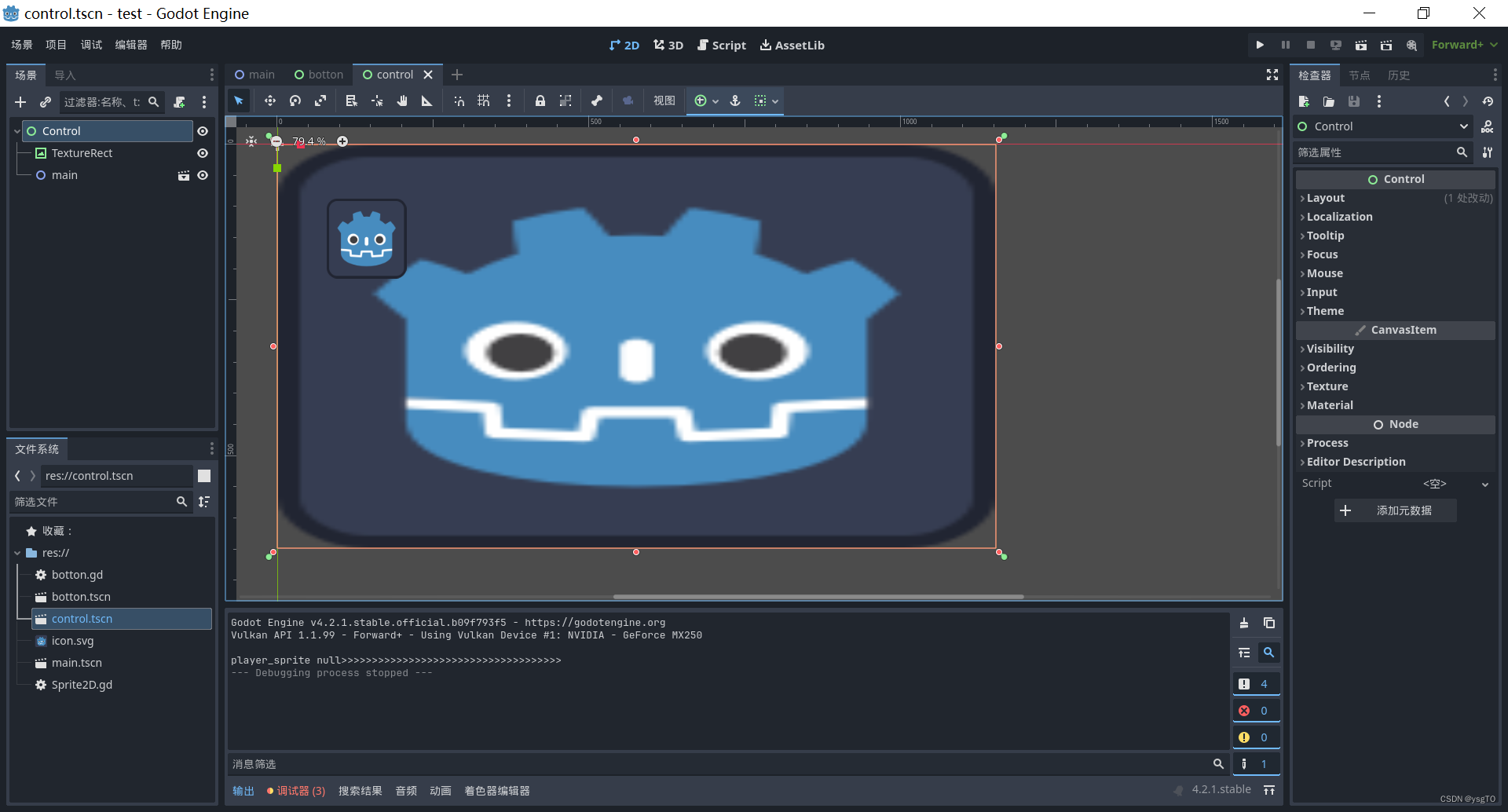Open the anchor preset tool

pos(735,101)
